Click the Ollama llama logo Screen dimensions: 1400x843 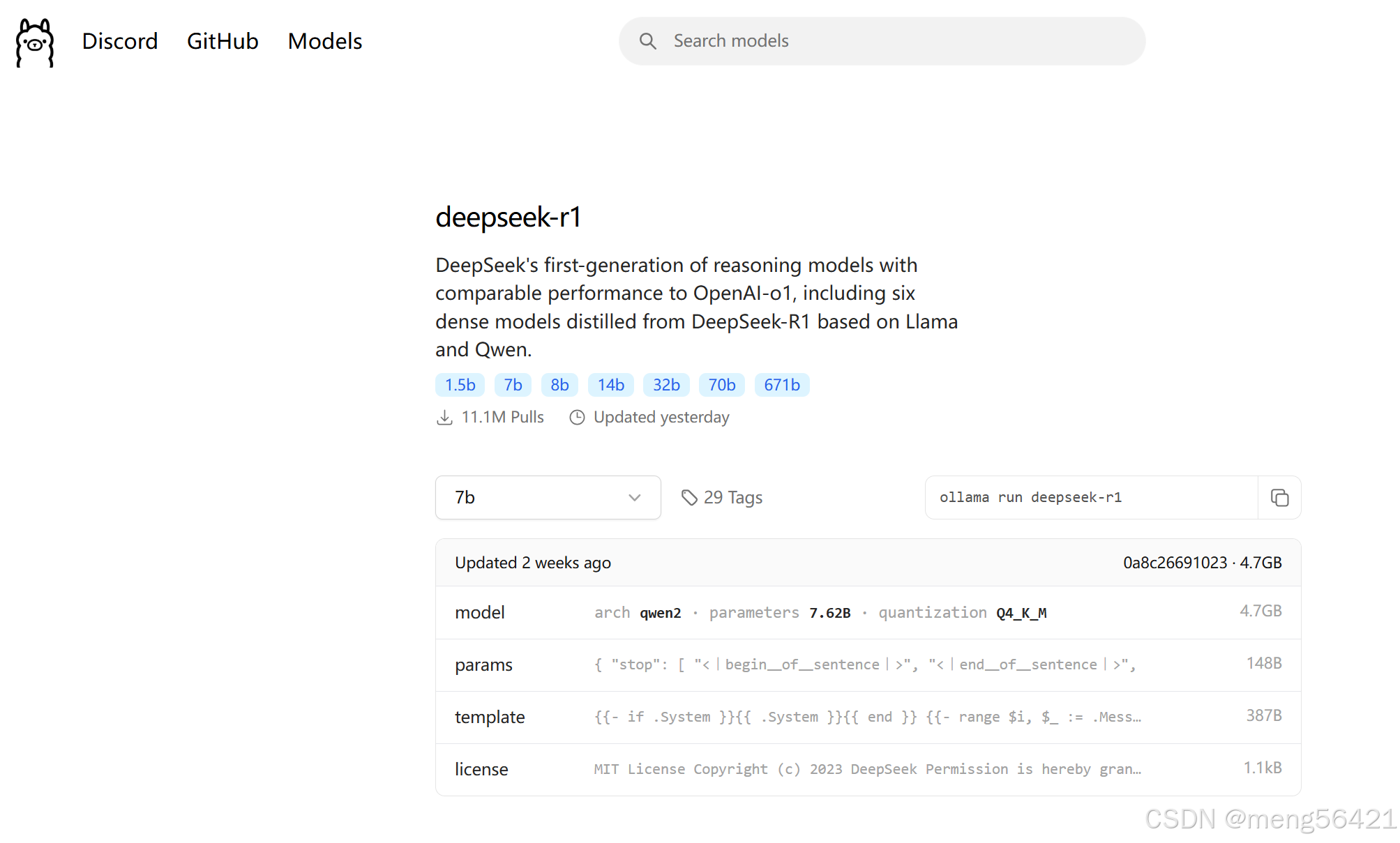pyautogui.click(x=33, y=42)
